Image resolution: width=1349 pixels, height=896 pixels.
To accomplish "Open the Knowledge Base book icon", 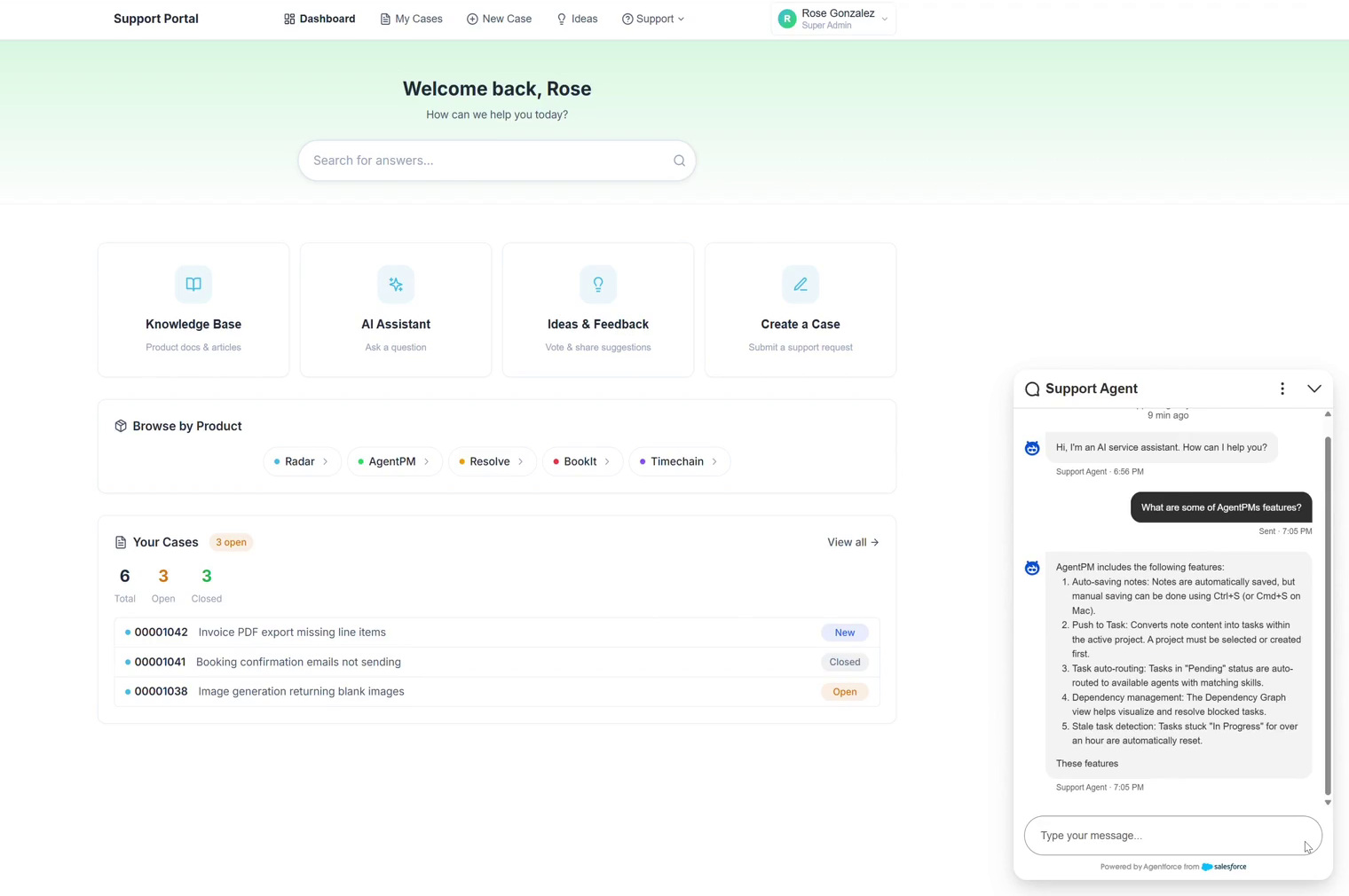I will [193, 284].
